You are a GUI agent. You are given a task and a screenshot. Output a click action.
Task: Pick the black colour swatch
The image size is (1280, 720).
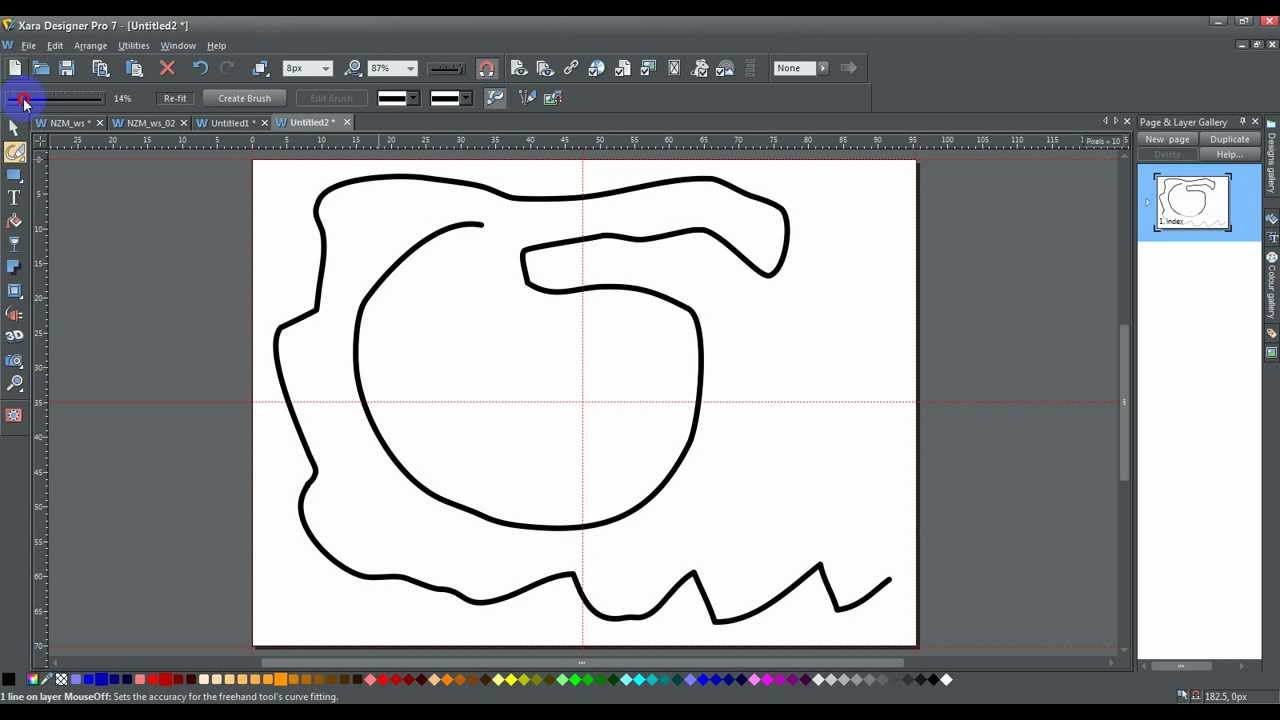(x=8, y=680)
